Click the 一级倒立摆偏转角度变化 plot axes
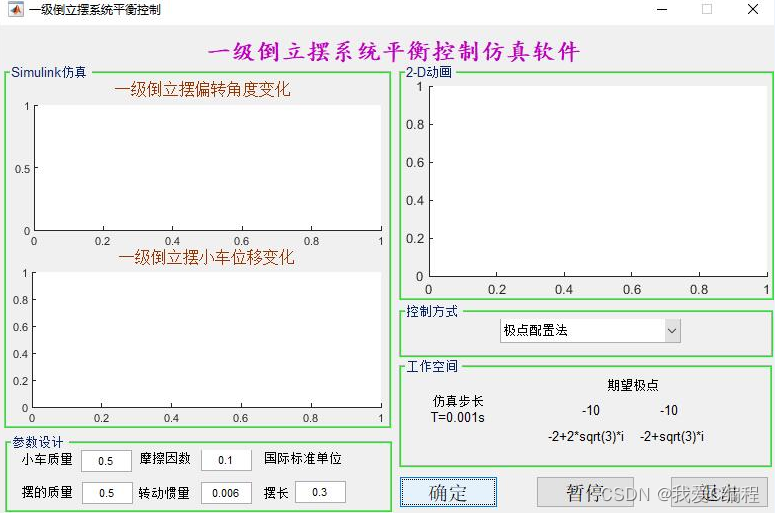 [x=208, y=168]
